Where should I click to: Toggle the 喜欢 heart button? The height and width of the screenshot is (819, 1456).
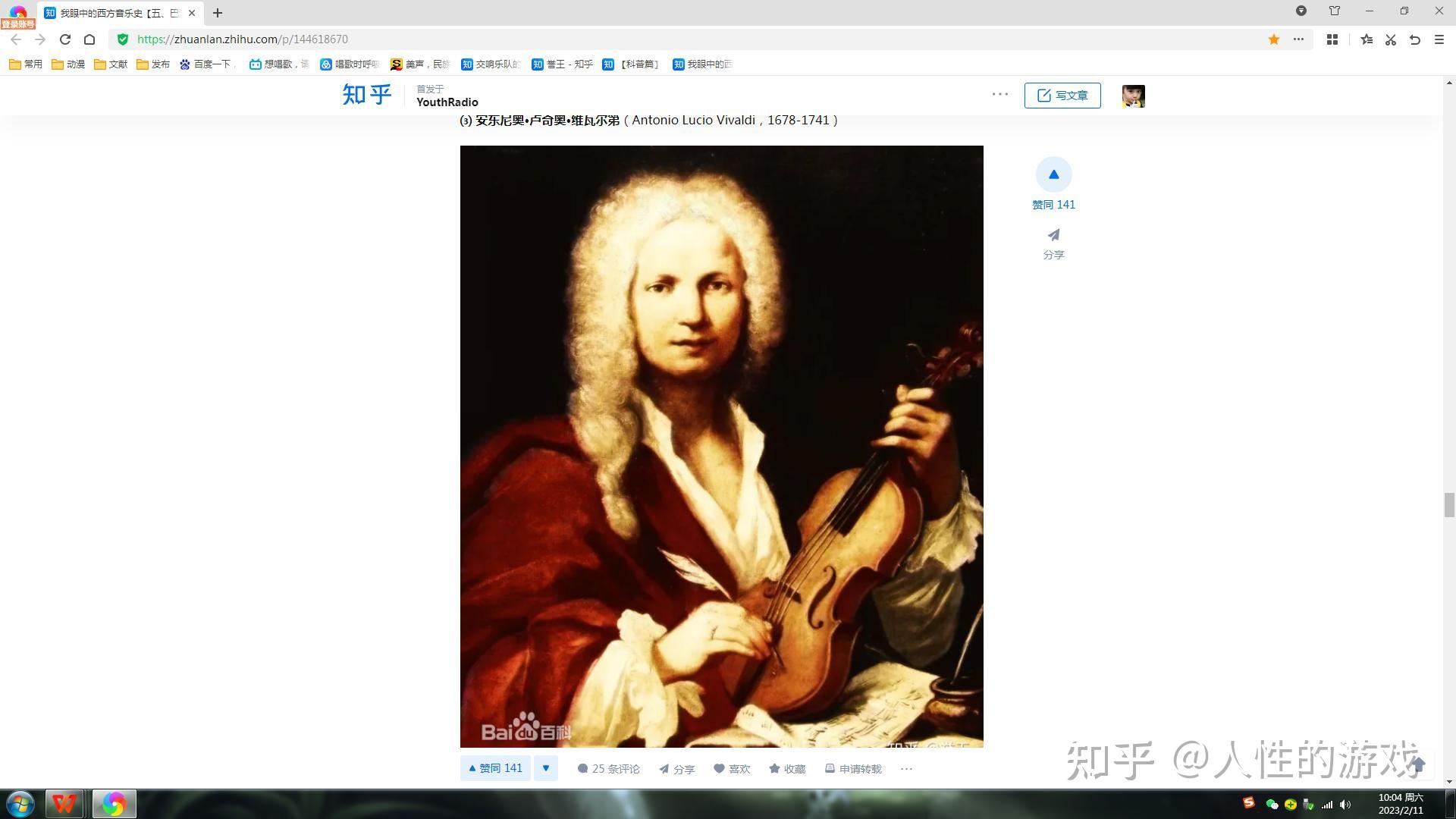point(732,769)
